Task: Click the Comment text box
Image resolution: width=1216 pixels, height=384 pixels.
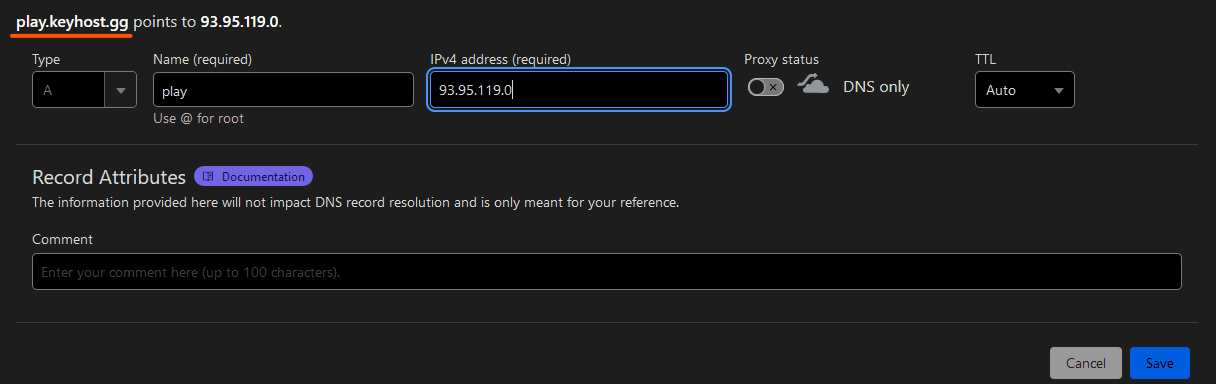Action: [607, 272]
